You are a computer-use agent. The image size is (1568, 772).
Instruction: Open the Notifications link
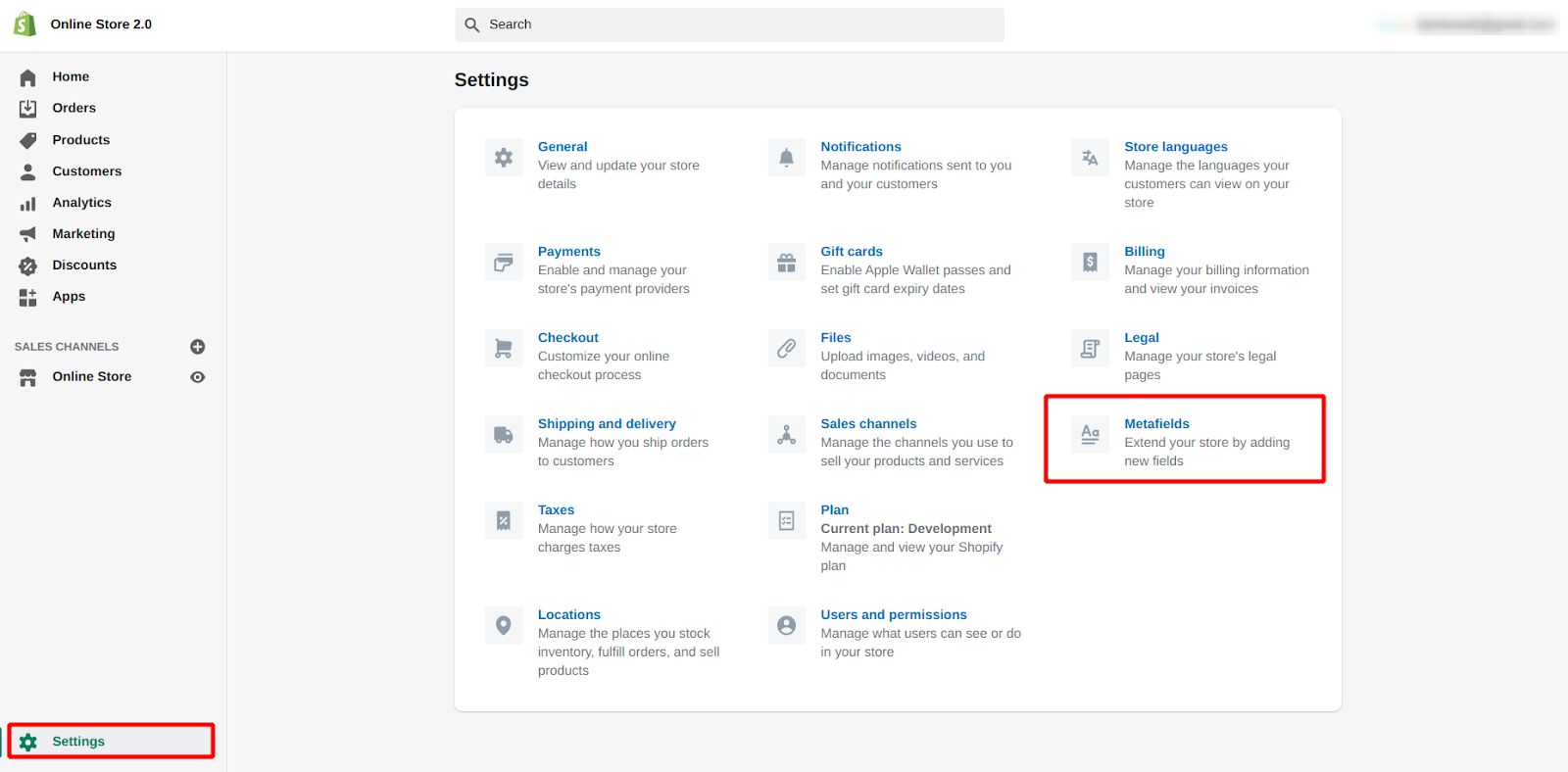point(861,147)
